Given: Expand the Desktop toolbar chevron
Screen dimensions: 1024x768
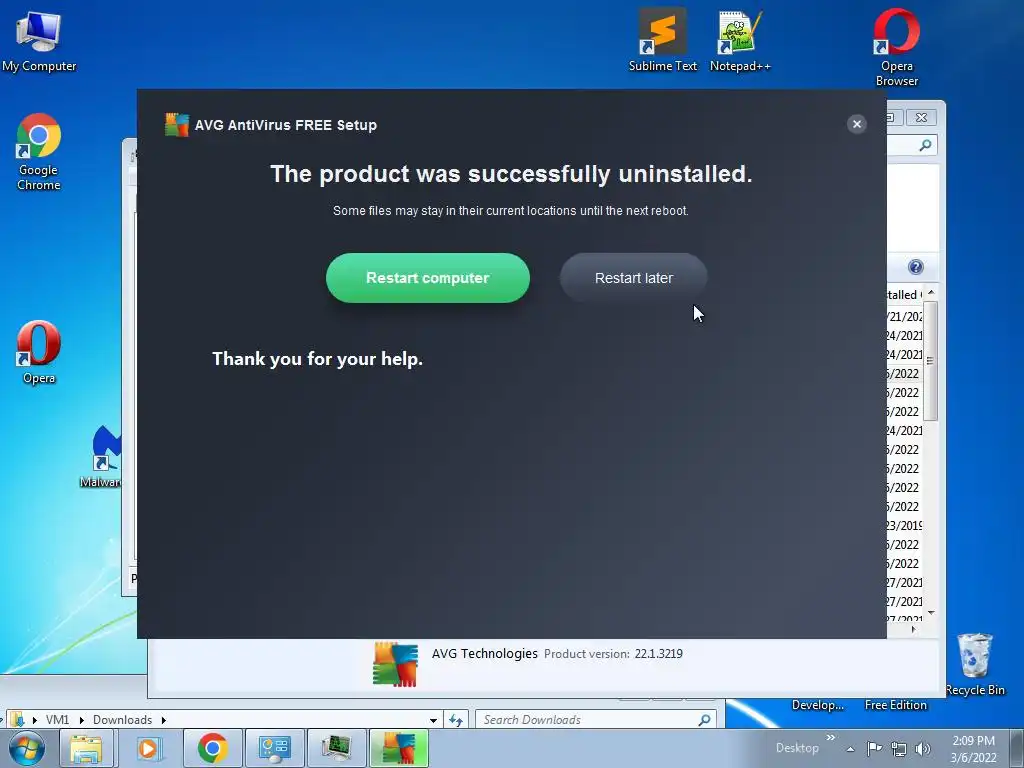Looking at the screenshot, I should tap(831, 737).
